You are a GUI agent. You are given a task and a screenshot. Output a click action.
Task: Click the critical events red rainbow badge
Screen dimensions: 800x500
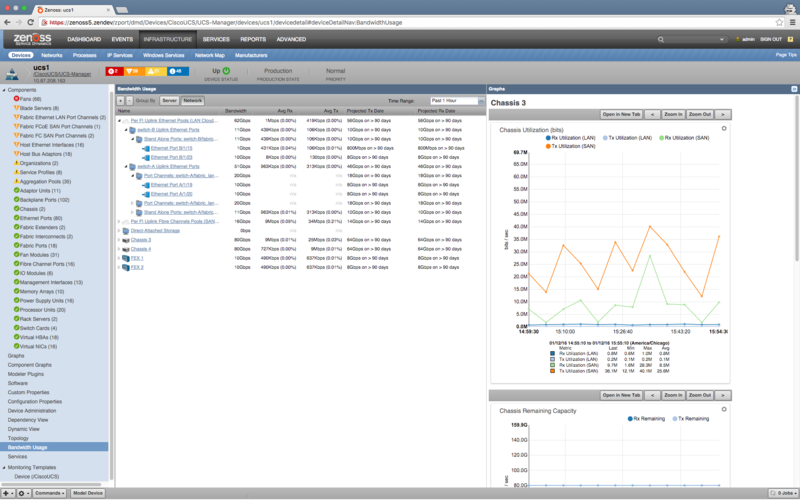(114, 71)
